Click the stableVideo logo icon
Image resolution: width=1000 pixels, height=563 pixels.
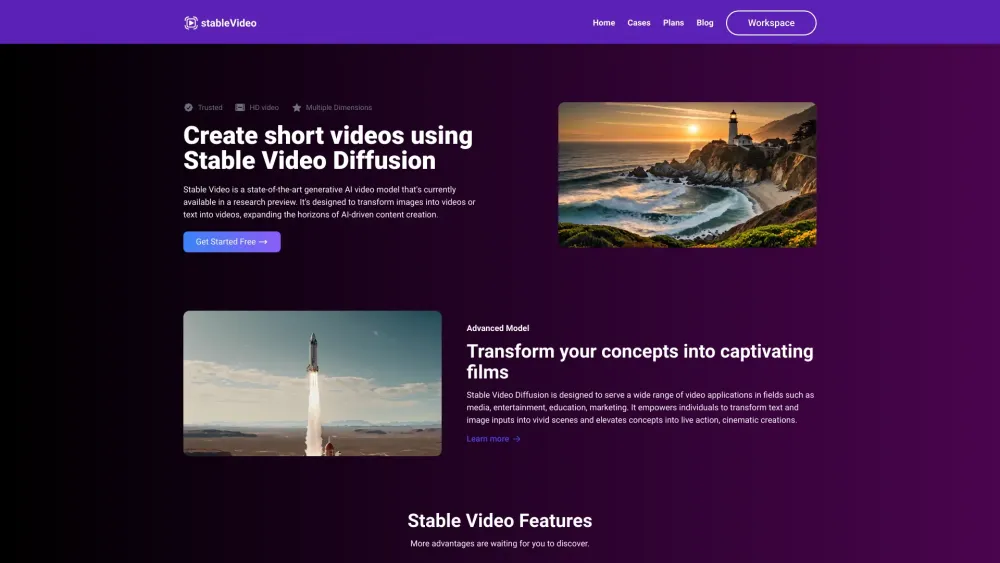tap(191, 23)
